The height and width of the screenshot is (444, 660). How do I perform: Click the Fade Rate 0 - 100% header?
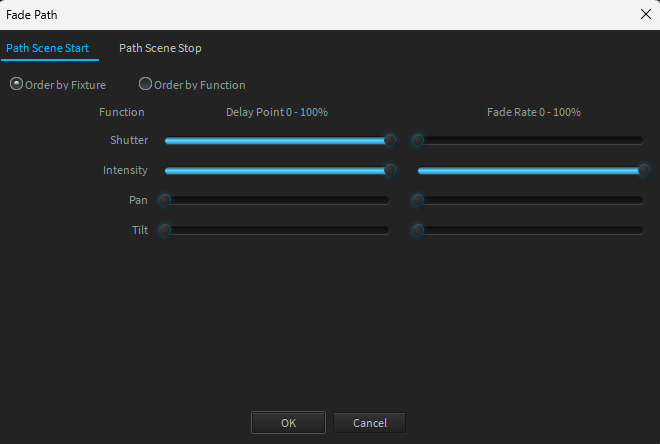coord(533,112)
